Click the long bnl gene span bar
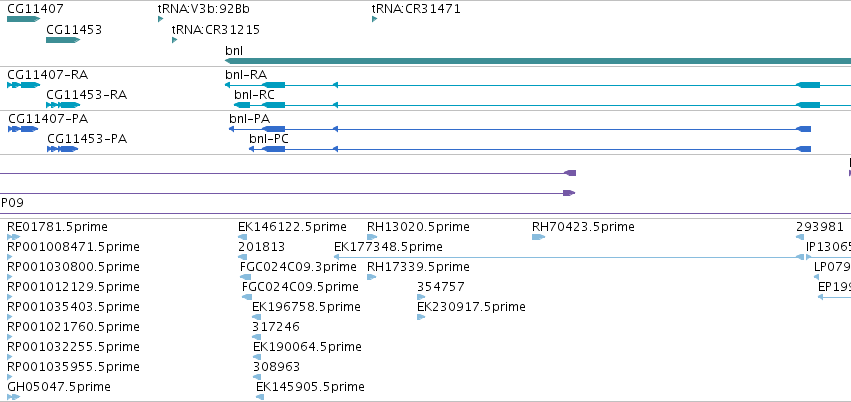The height and width of the screenshot is (402, 851). (538, 61)
